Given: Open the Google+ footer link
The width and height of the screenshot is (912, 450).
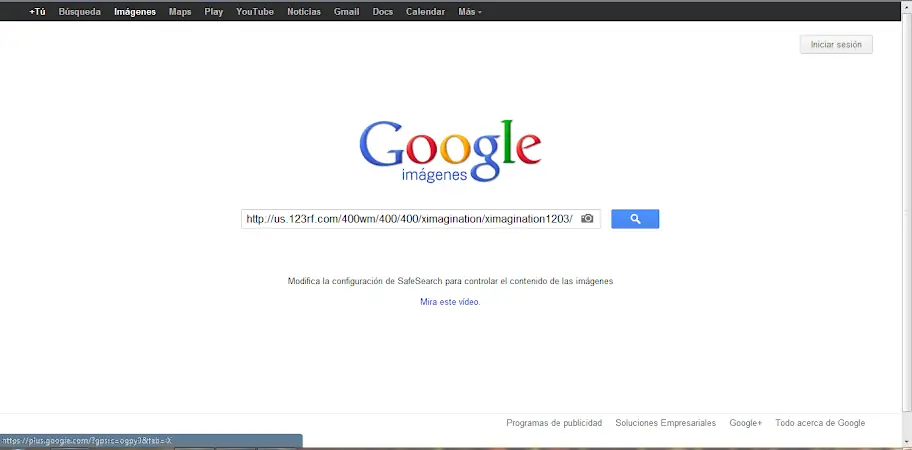Looking at the screenshot, I should (746, 423).
